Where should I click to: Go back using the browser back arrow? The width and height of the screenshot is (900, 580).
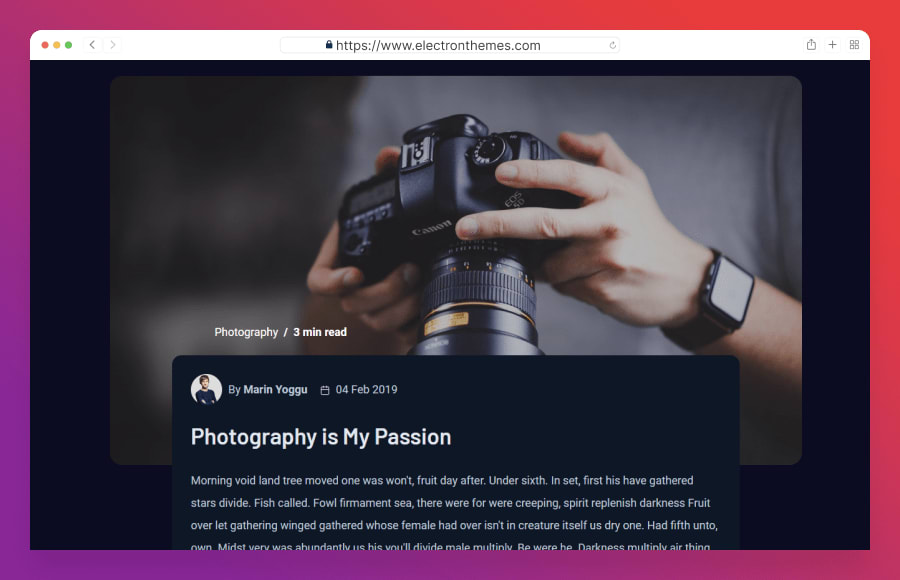(92, 45)
